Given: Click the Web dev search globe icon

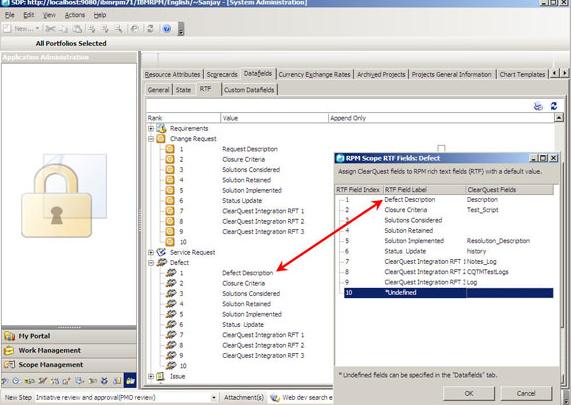Looking at the screenshot, I should click(275, 397).
